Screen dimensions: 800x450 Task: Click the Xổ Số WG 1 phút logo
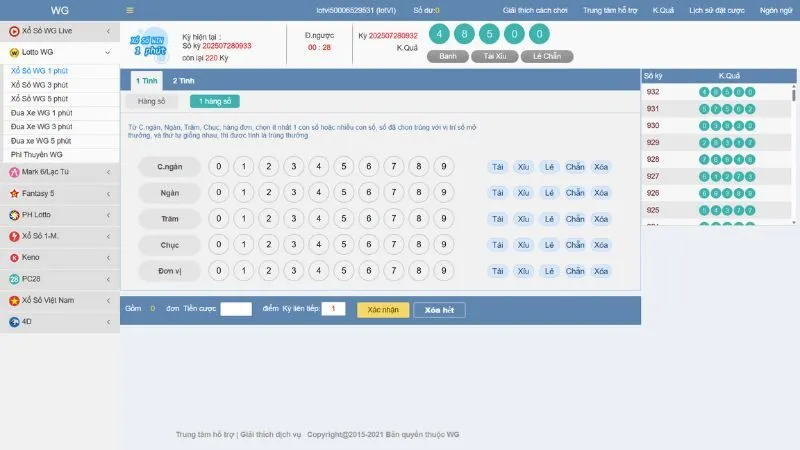coord(150,45)
